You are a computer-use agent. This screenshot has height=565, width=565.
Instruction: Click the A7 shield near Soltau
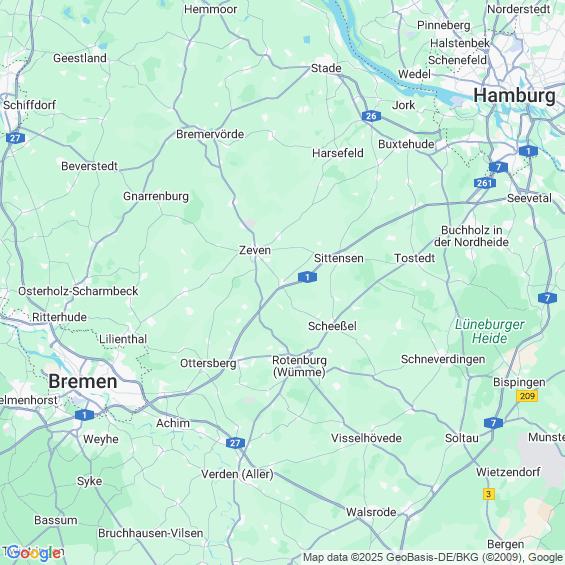coord(493,423)
